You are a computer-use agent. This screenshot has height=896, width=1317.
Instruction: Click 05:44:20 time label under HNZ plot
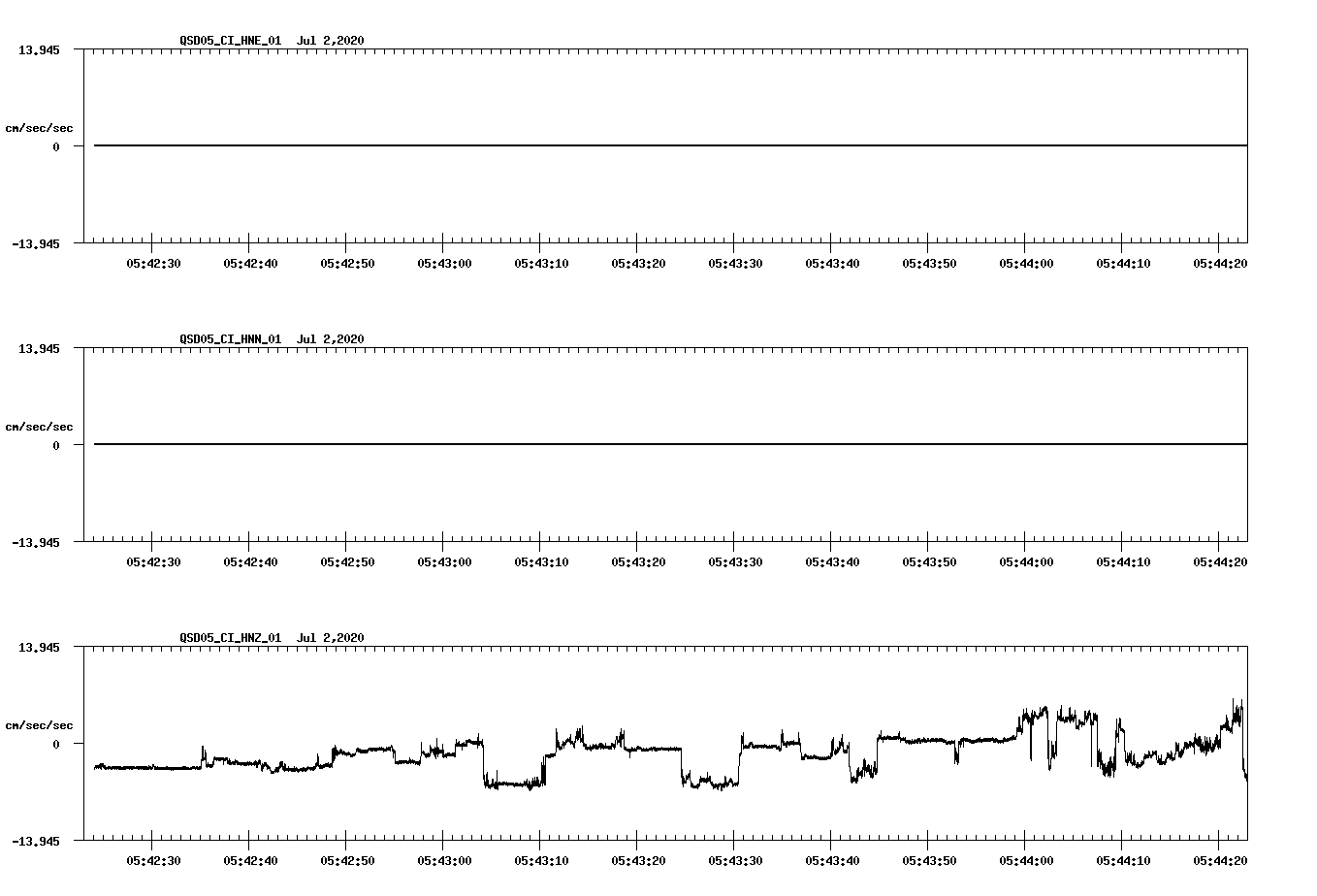(1220, 860)
